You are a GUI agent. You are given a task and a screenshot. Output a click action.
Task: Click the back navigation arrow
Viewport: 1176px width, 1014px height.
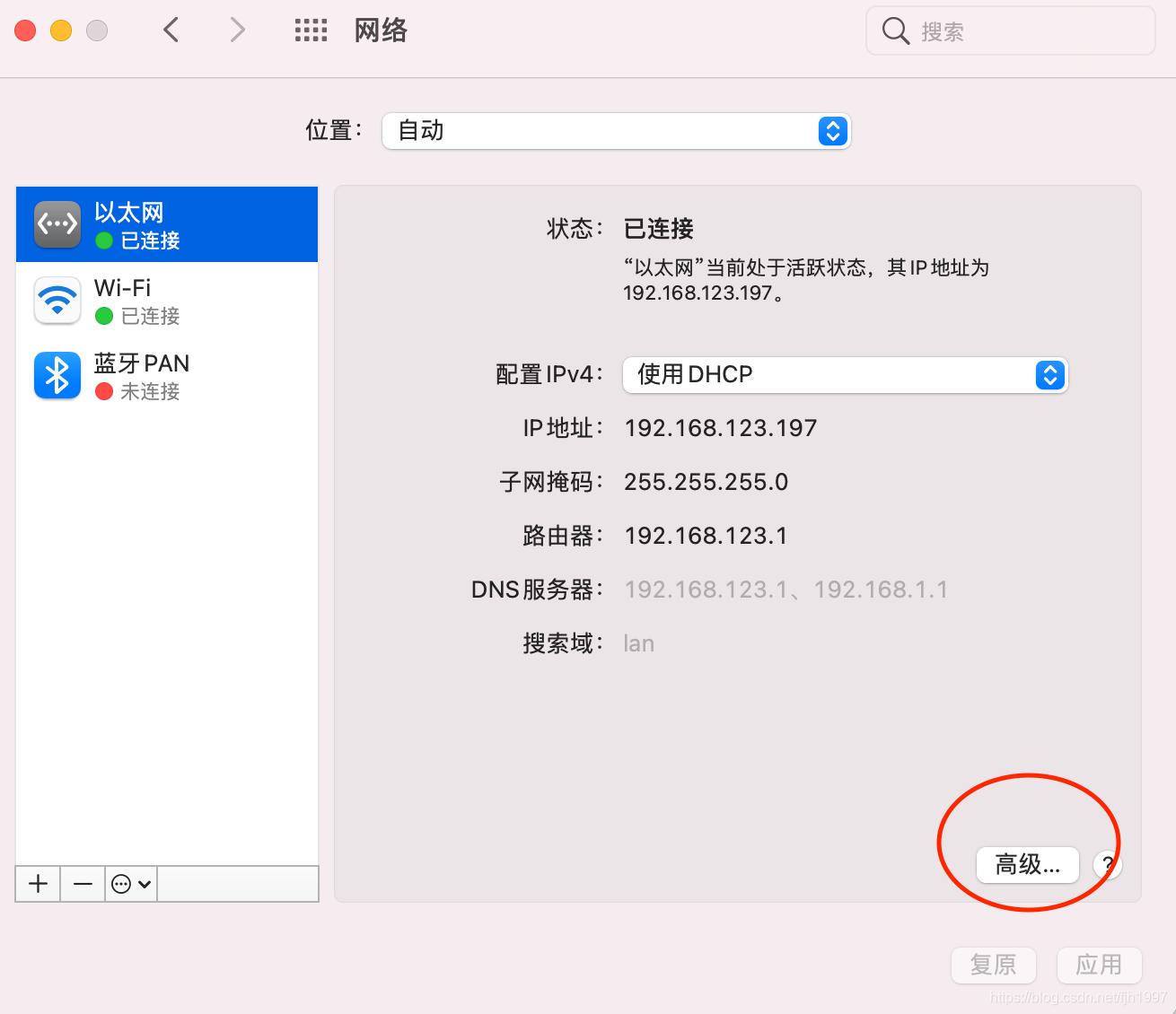coord(171,30)
